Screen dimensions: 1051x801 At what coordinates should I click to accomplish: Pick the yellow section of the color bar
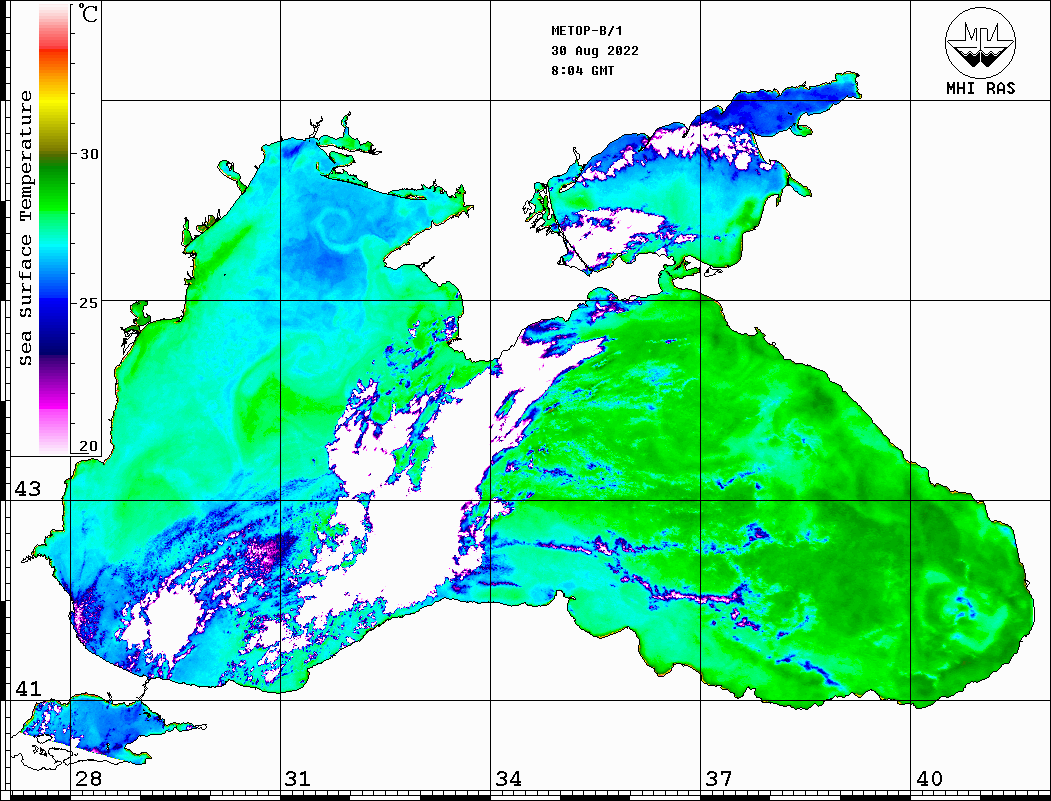pyautogui.click(x=54, y=104)
